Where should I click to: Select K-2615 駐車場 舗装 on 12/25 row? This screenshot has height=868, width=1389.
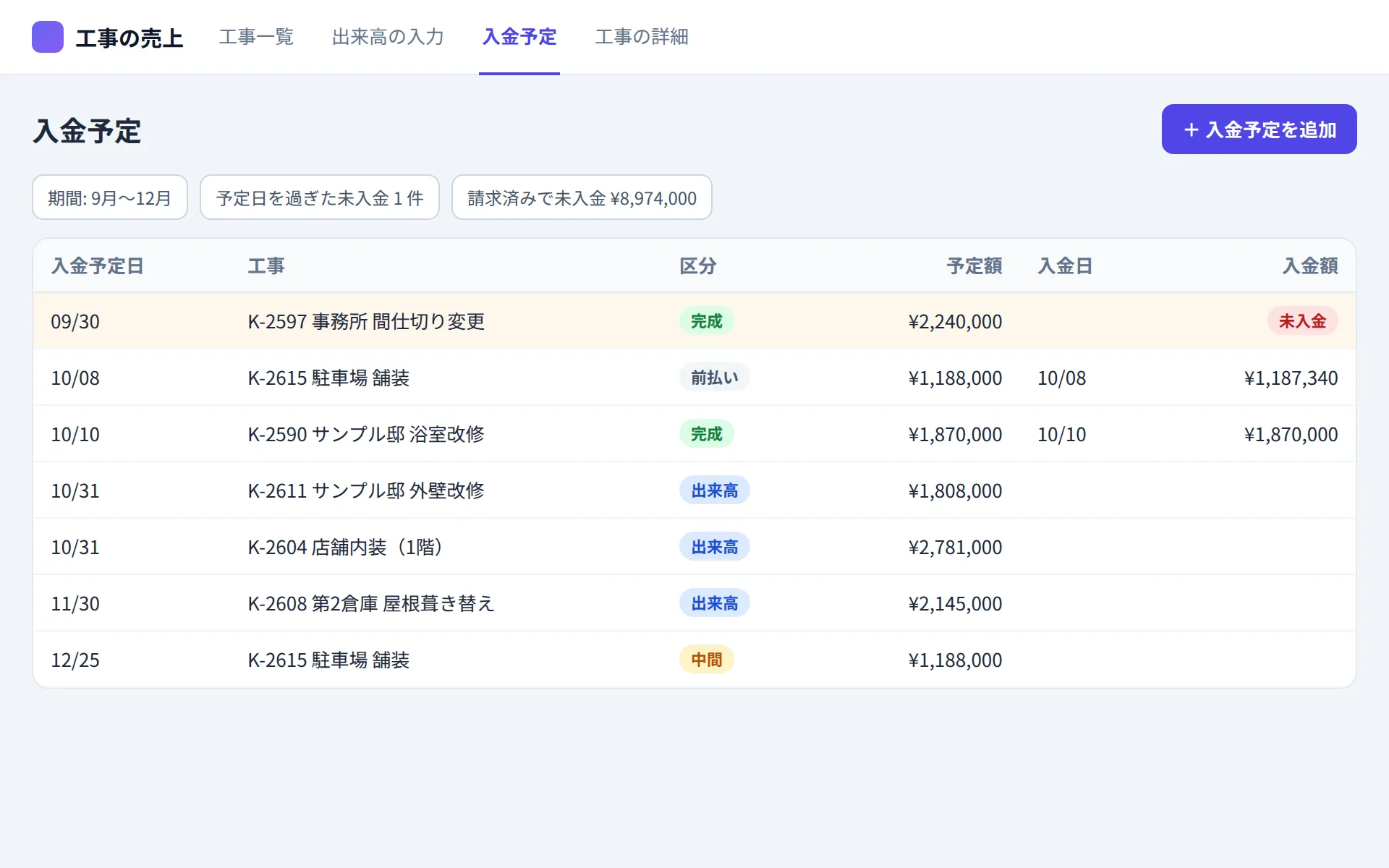coord(694,660)
